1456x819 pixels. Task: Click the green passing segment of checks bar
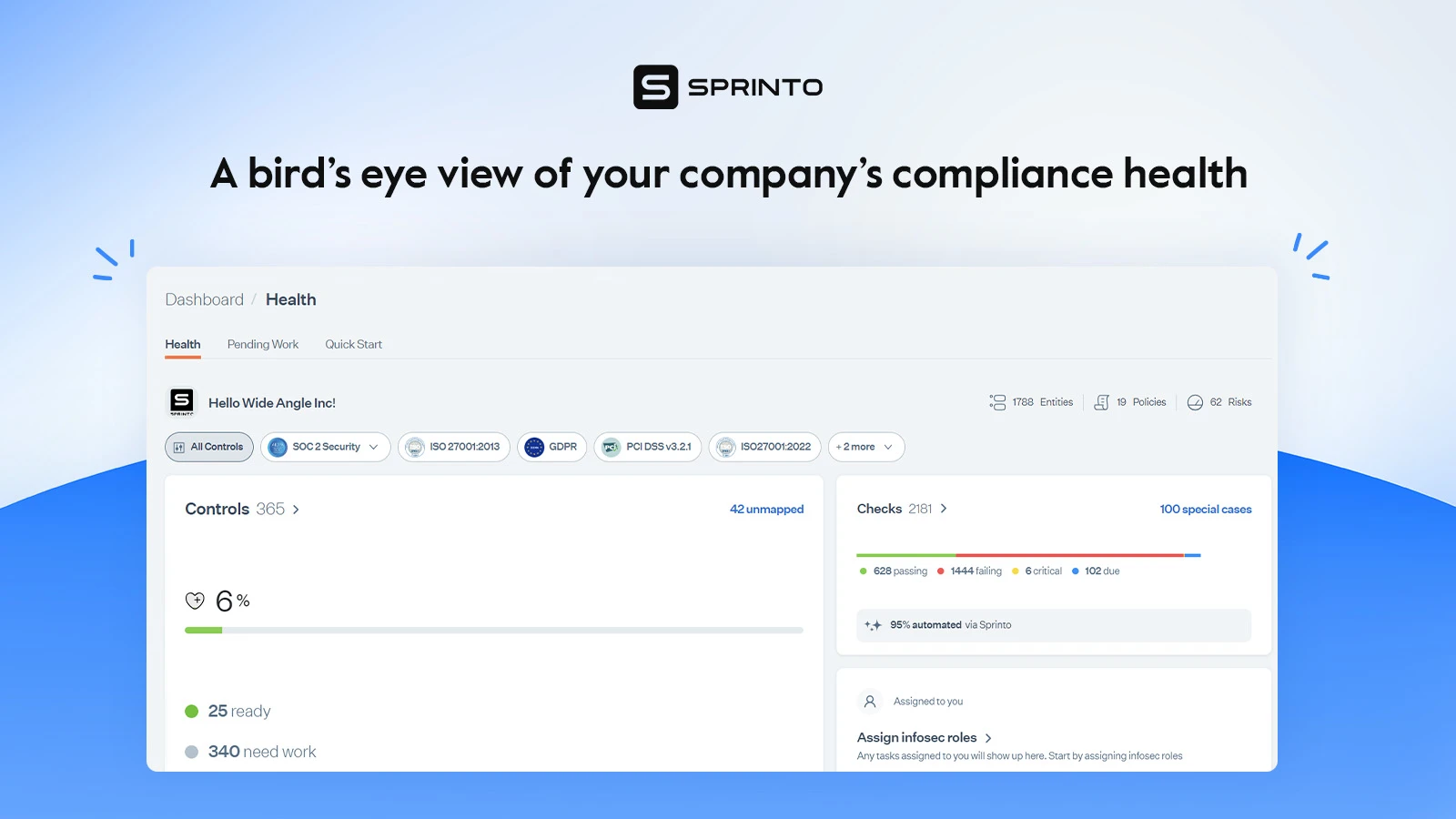pos(906,555)
